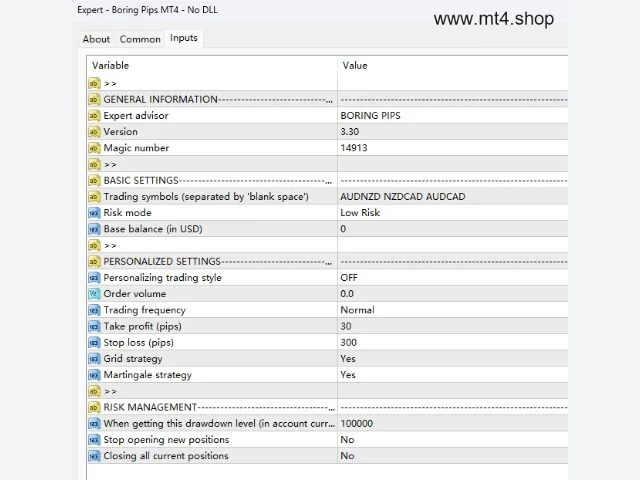Open Closing all current positions value No
This screenshot has height=480, width=640.
coord(347,456)
